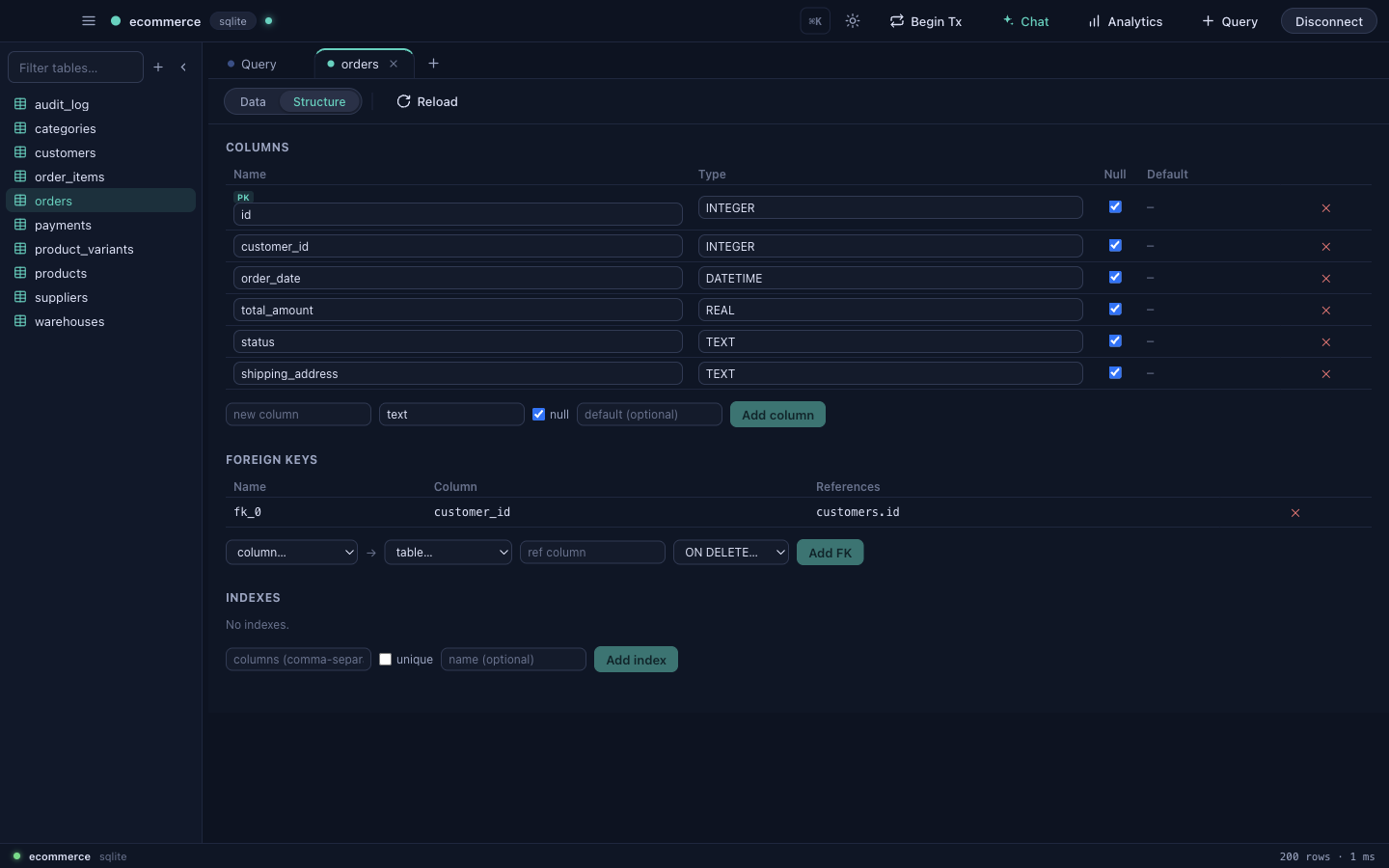
Task: Delete the status column
Action: [x=1326, y=342]
